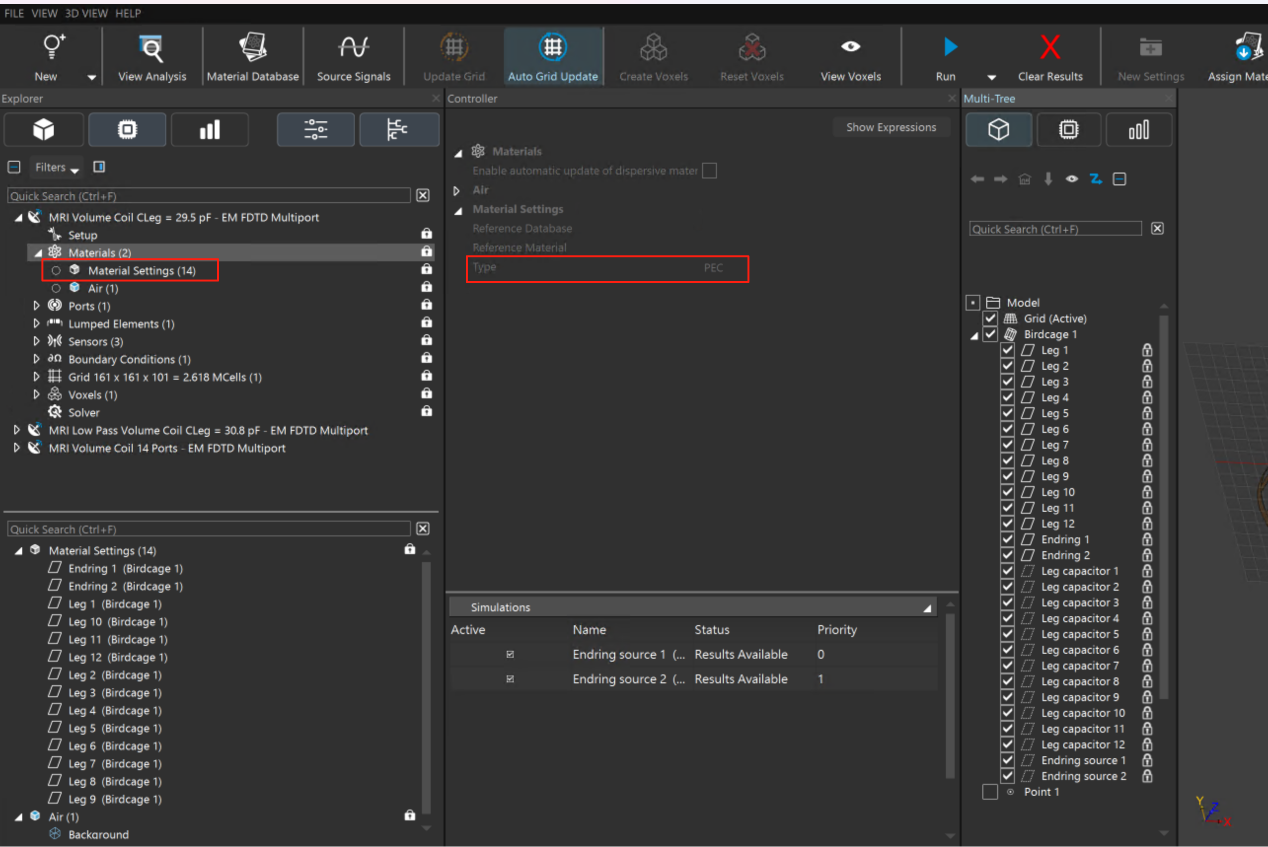Open Source Signals tool
Image resolution: width=1268 pixels, height=847 pixels.
353,48
